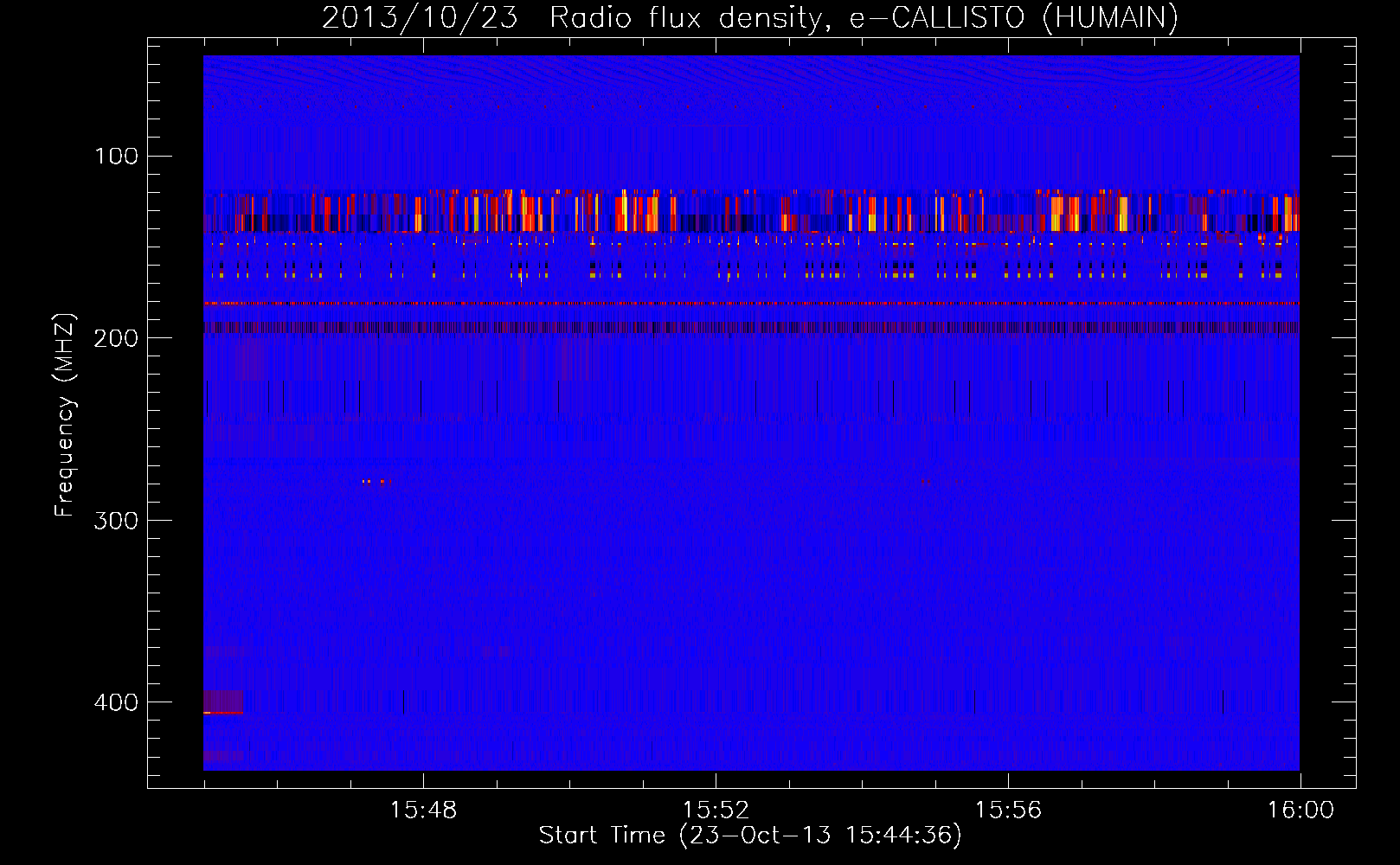Click the 100 frequency tick label
1400x865 pixels.
point(116,156)
